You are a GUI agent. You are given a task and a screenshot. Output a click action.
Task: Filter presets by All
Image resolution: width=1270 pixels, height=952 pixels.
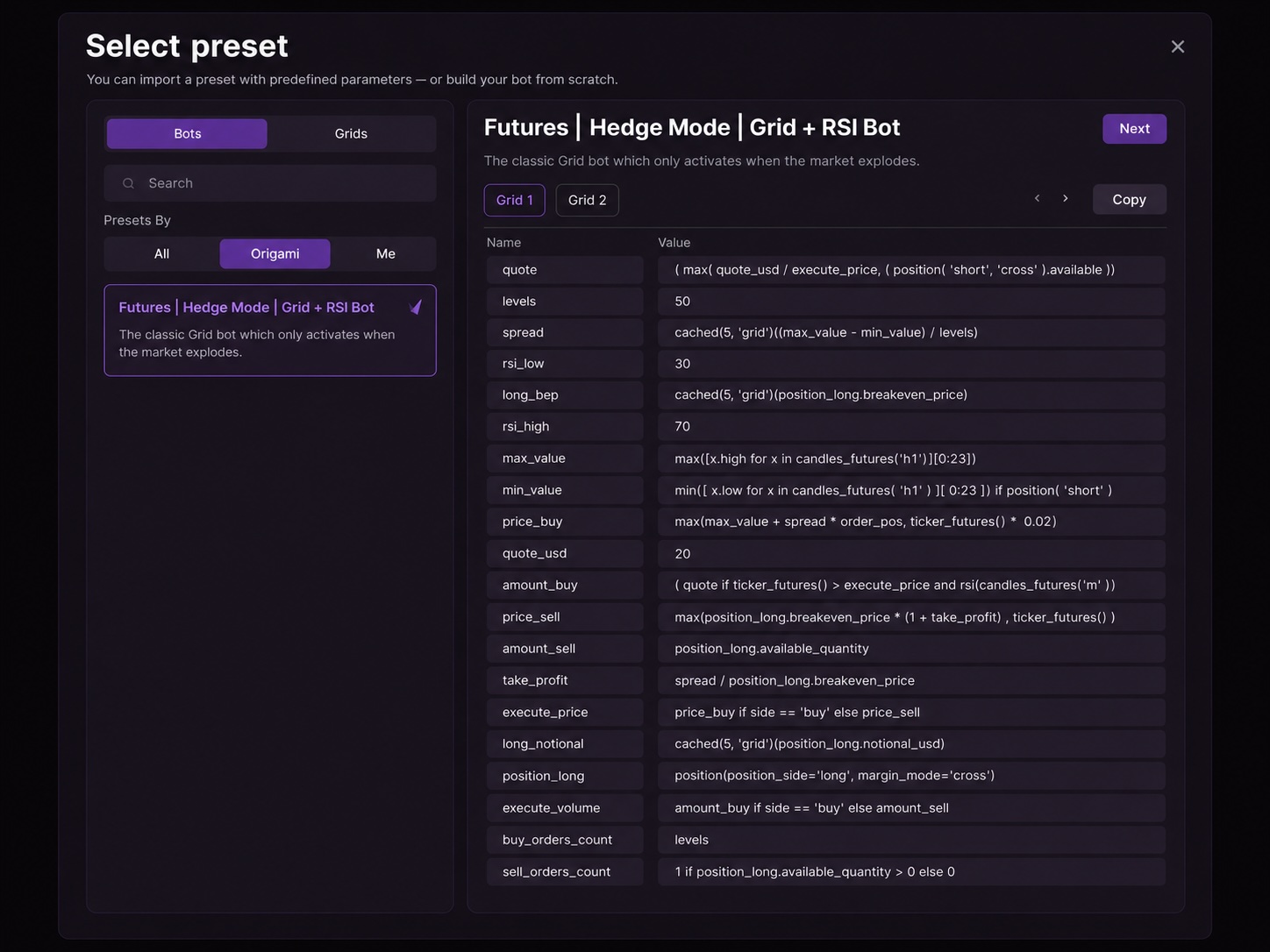pyautogui.click(x=161, y=254)
